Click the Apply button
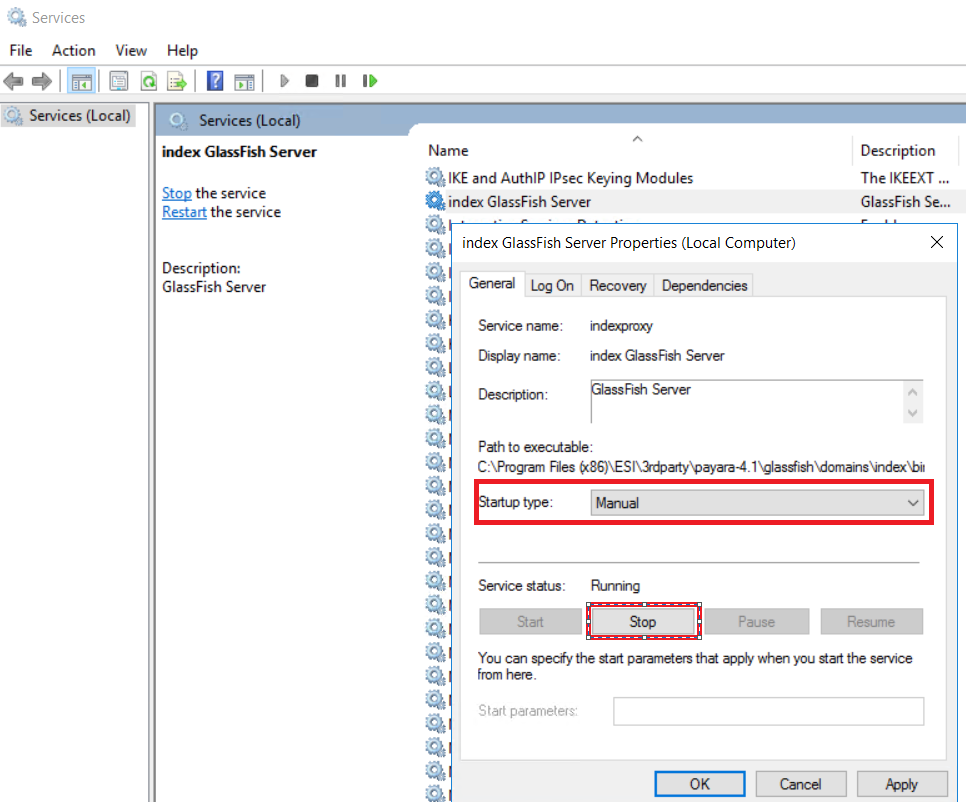 point(902,784)
